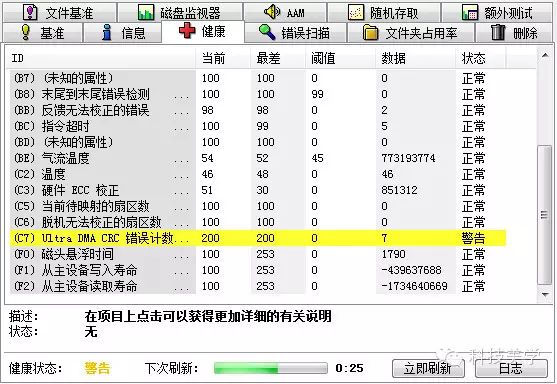Click the refresh countdown progress bar
Screen dimensions: 557x384
(270, 368)
